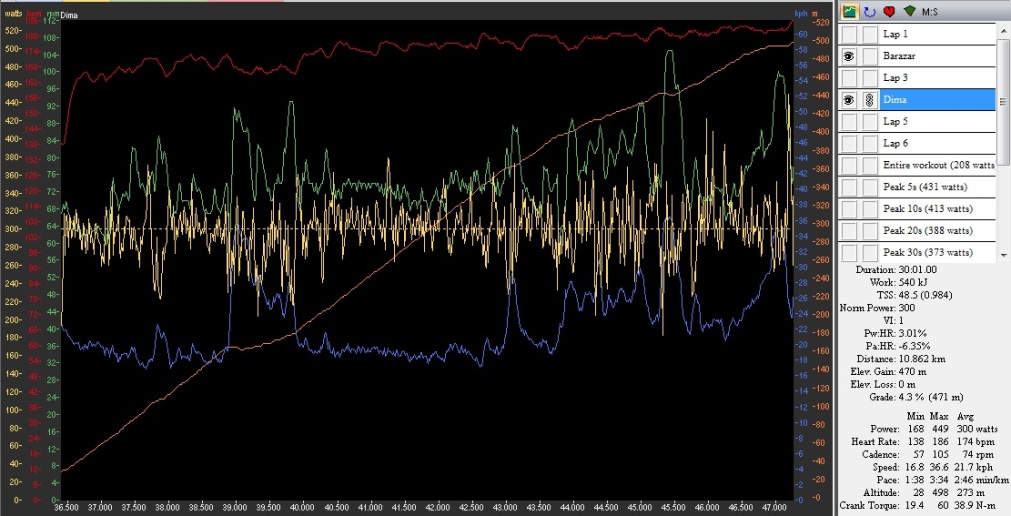This screenshot has width=1011, height=516.
Task: Enable the link box next to Lap 3
Action: tap(870, 78)
